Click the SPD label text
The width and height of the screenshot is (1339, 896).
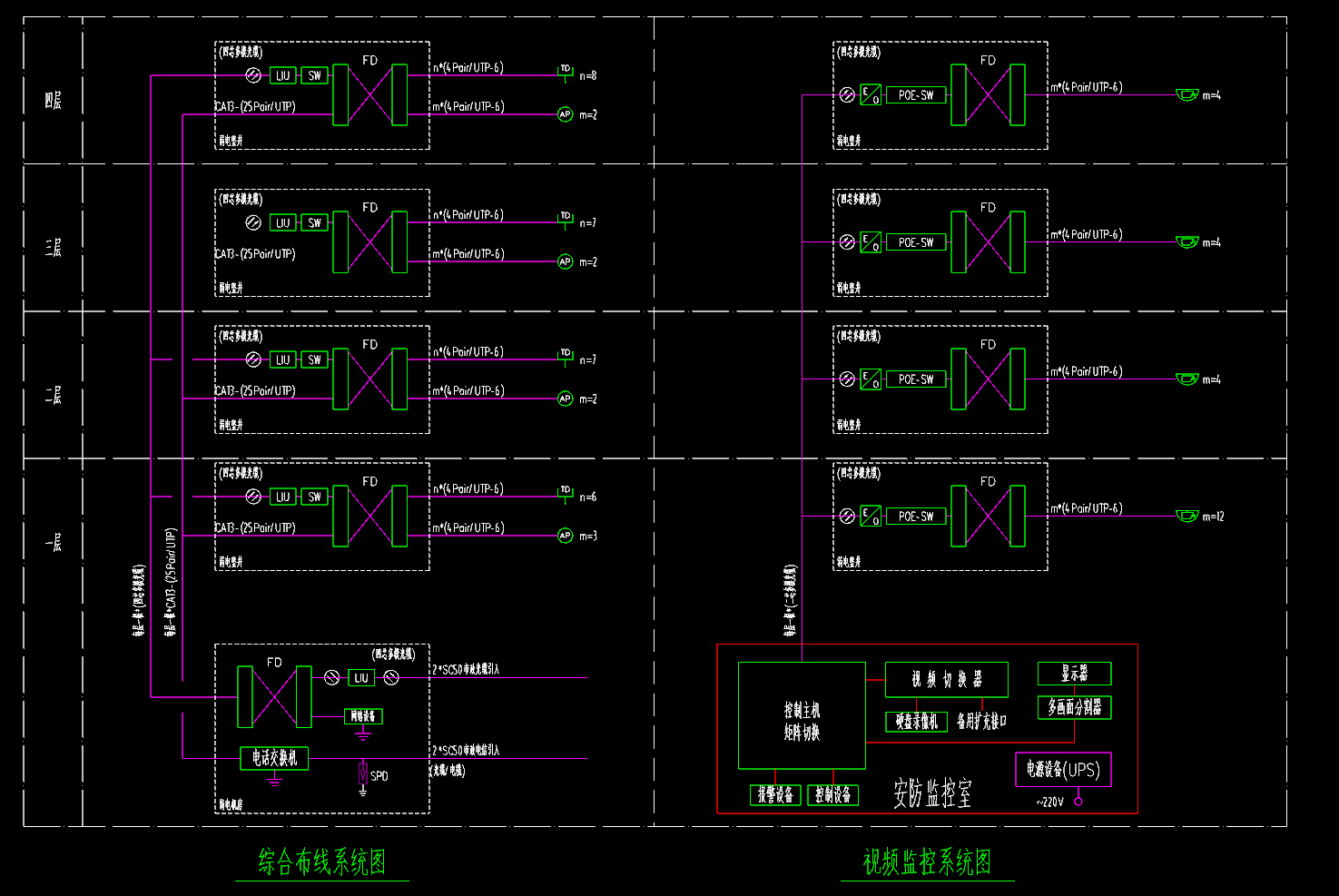[379, 776]
